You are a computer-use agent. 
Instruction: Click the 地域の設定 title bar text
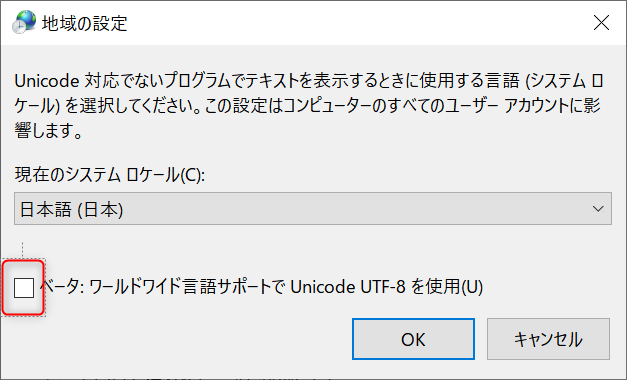(84, 23)
